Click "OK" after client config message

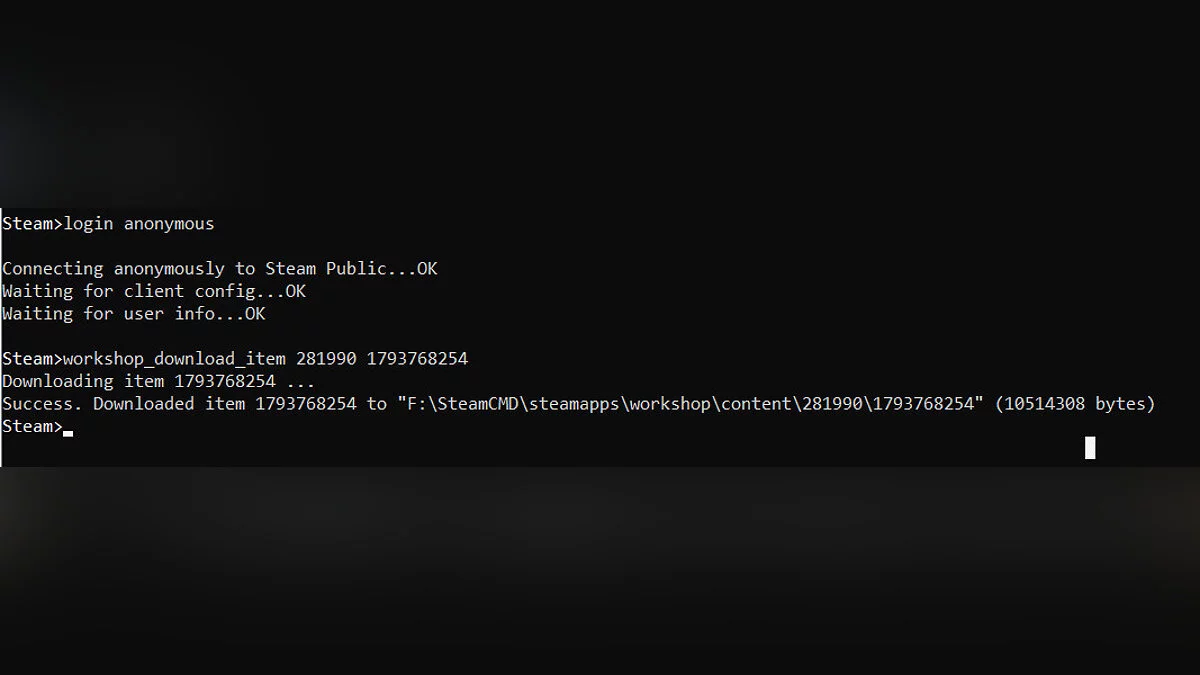[296, 292]
